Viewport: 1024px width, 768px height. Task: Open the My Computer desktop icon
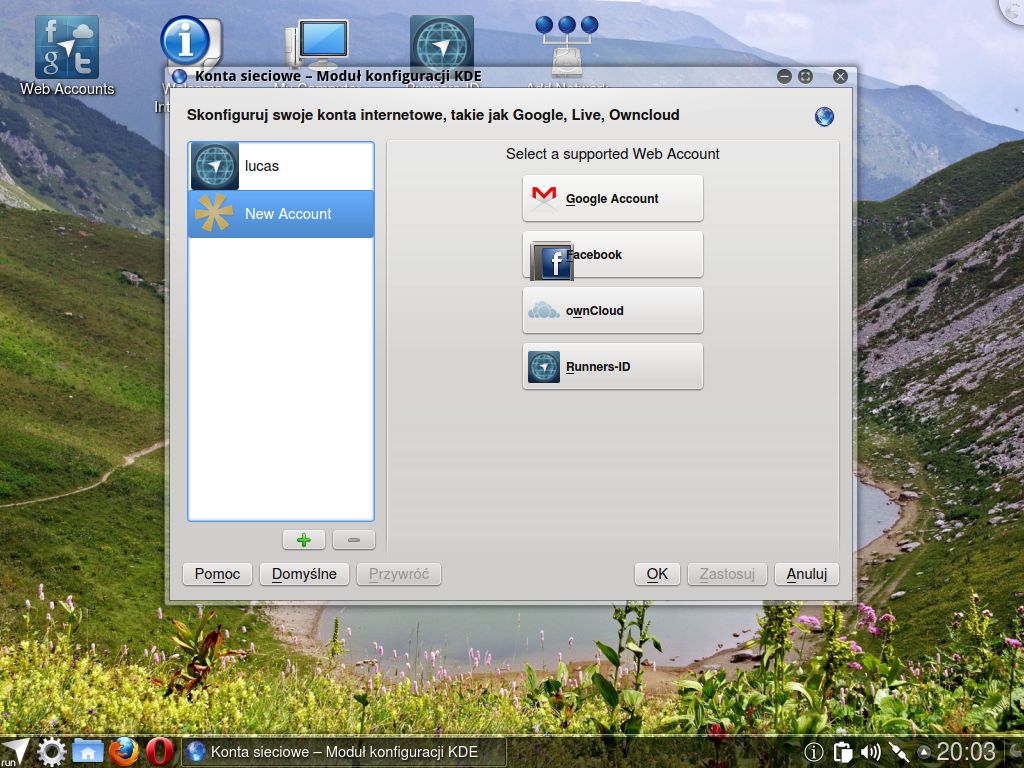click(x=317, y=42)
